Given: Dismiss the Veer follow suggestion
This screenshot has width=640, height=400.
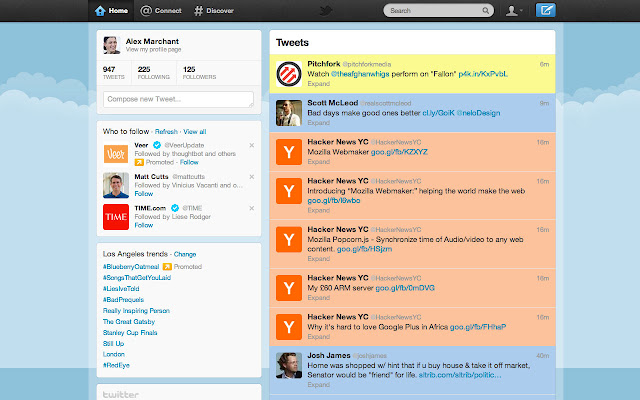Looking at the screenshot, I should pyautogui.click(x=251, y=146).
